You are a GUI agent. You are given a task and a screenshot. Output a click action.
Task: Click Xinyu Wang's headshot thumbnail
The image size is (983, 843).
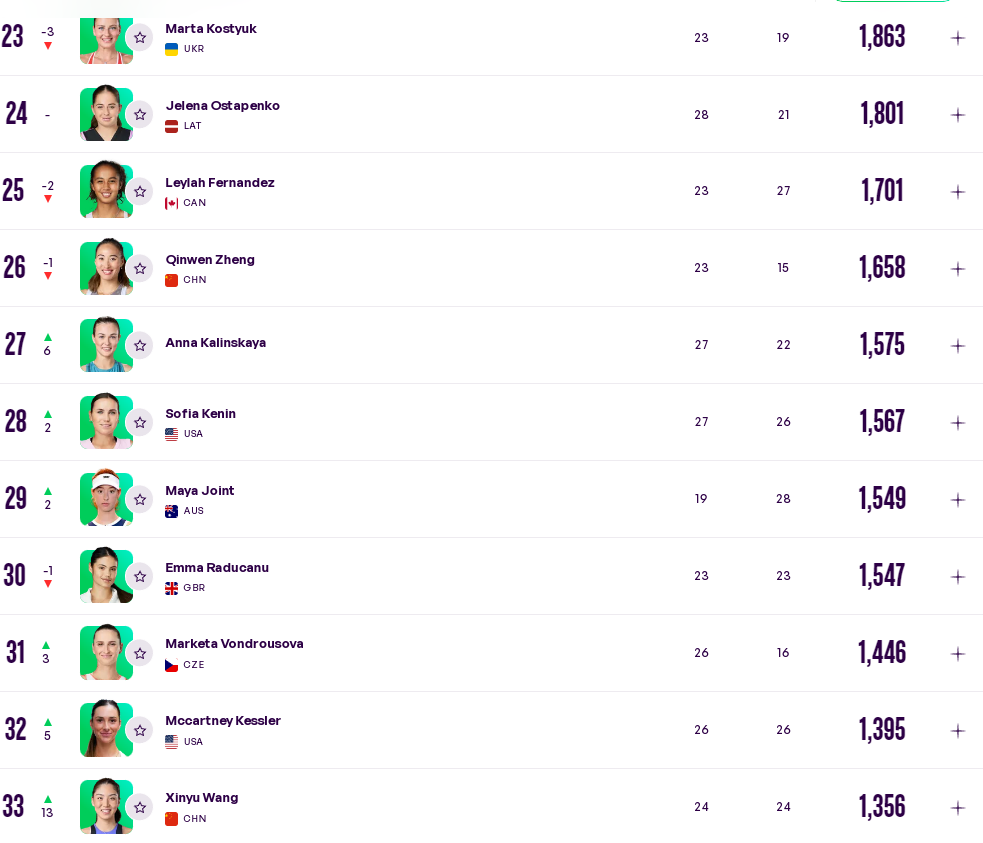point(107,807)
